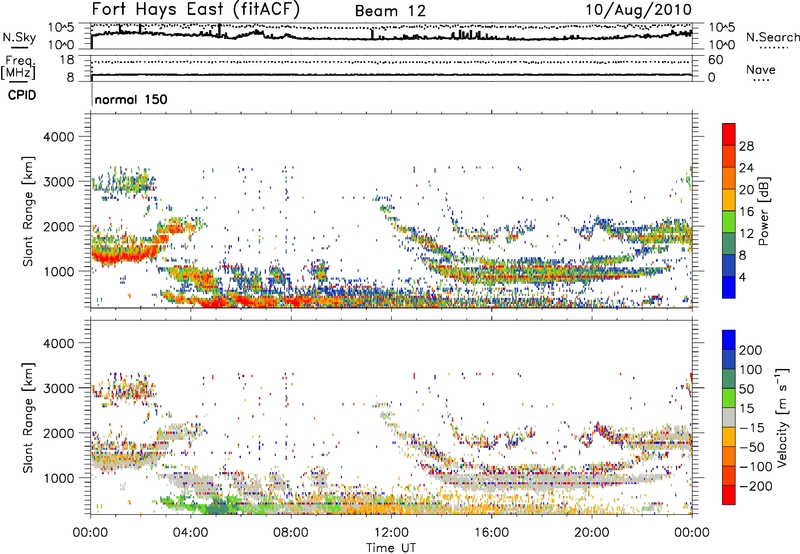
Task: Select the "12:00" time tick label
Action: pyautogui.click(x=391, y=533)
